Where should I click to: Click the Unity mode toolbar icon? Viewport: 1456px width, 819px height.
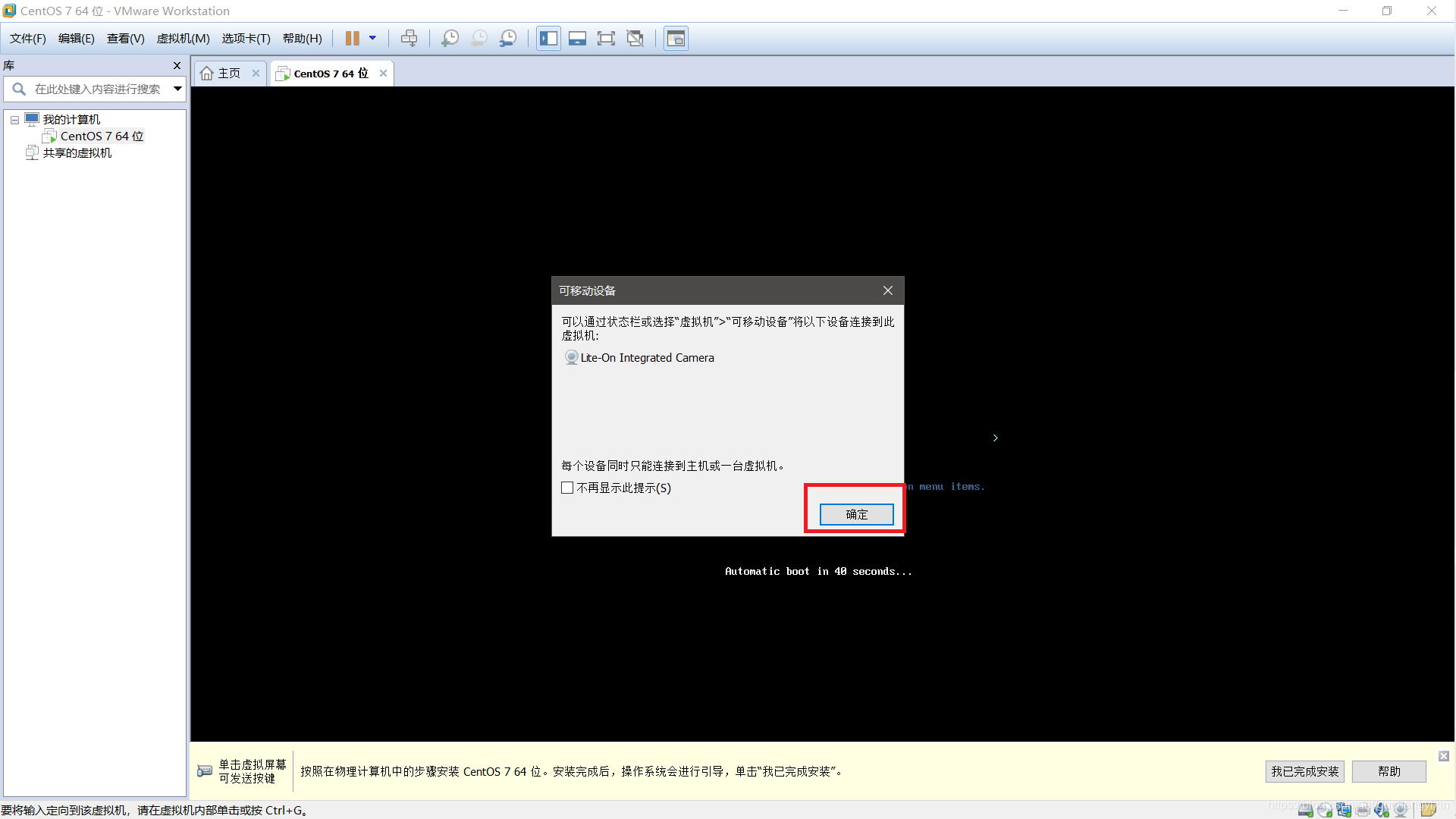pyautogui.click(x=635, y=39)
